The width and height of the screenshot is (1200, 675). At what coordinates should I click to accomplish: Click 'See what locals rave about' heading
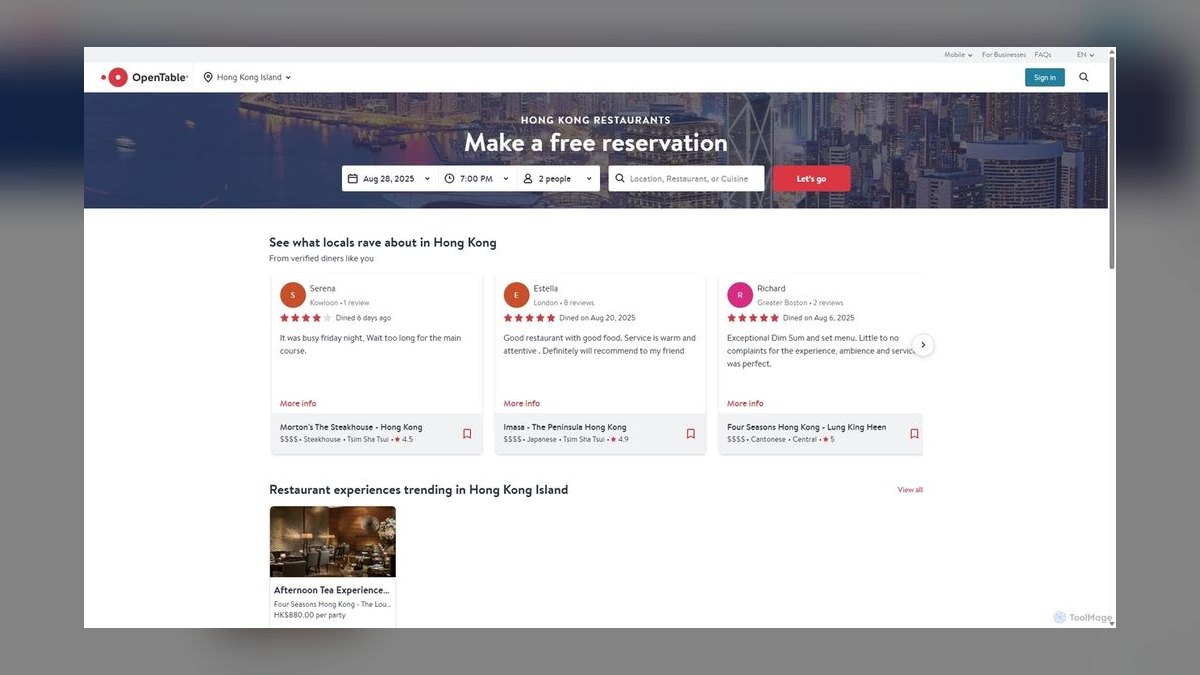pos(383,243)
